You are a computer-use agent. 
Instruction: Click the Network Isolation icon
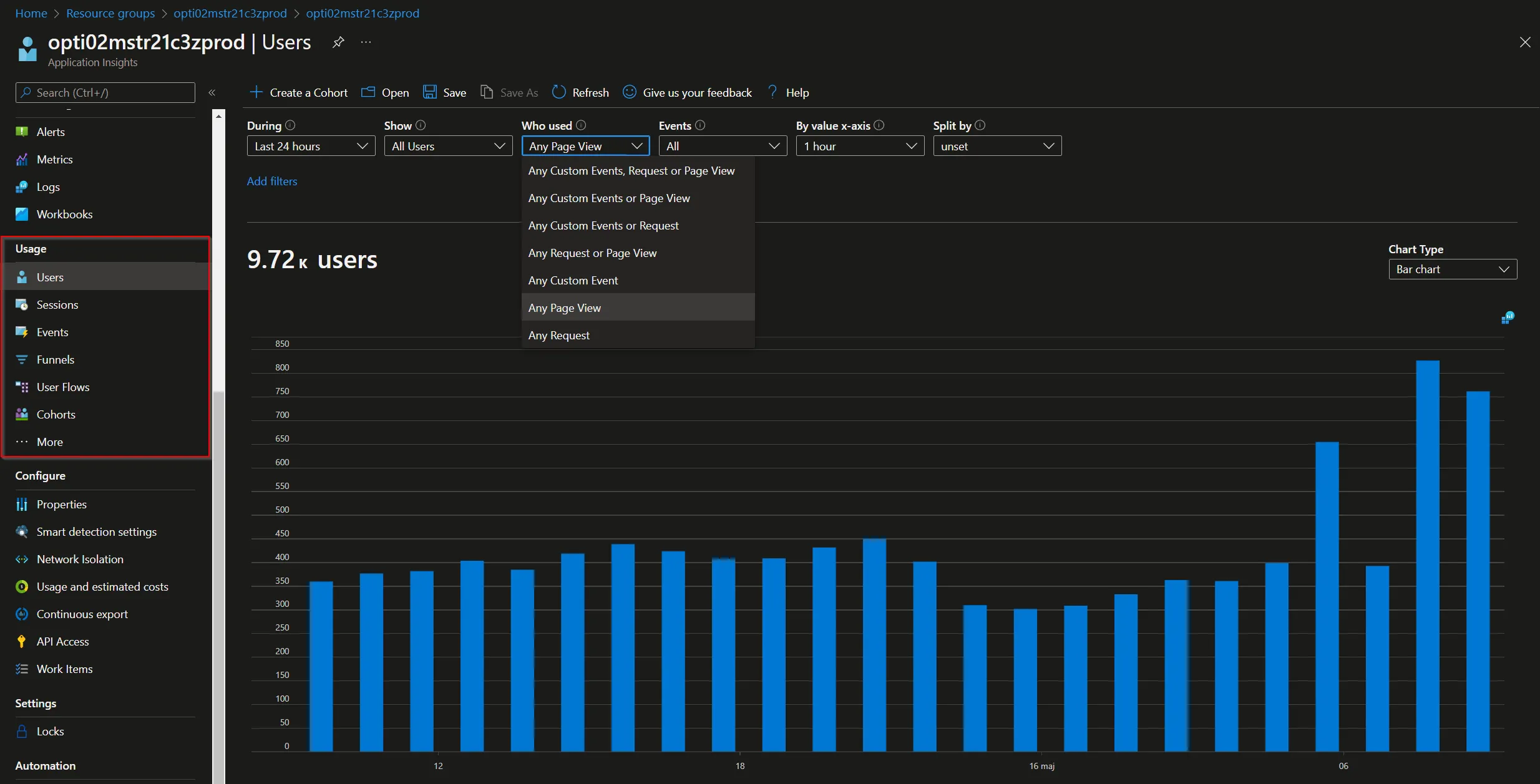pyautogui.click(x=22, y=559)
